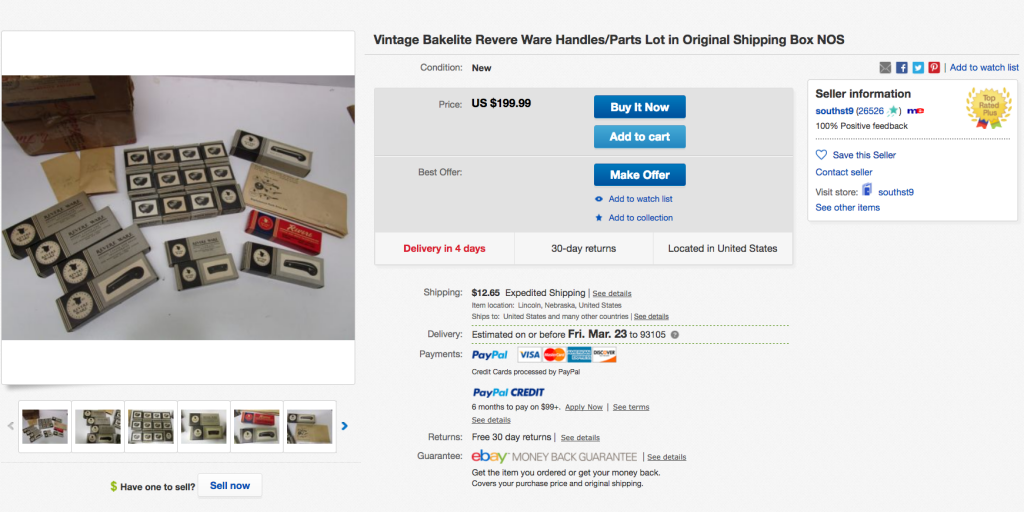The image size is (1024, 512).
Task: Click the Make Offer button
Action: tap(639, 175)
